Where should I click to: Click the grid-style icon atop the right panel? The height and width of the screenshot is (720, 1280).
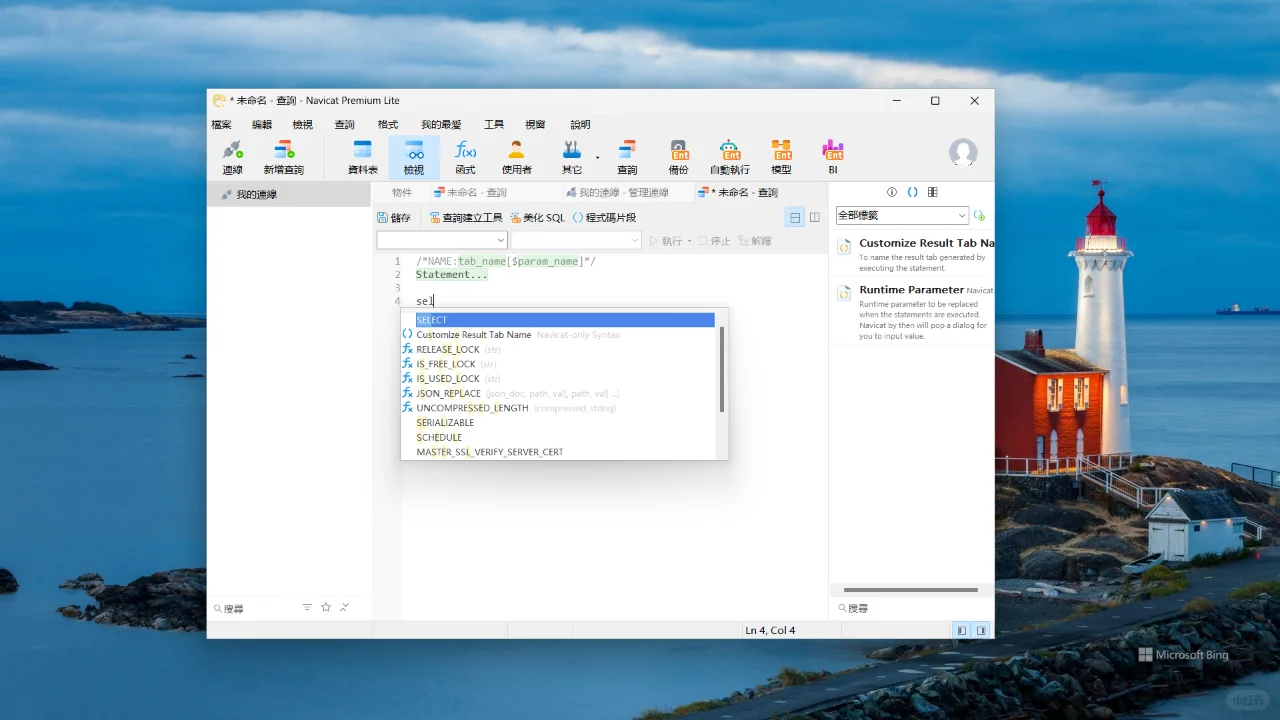pyautogui.click(x=932, y=192)
